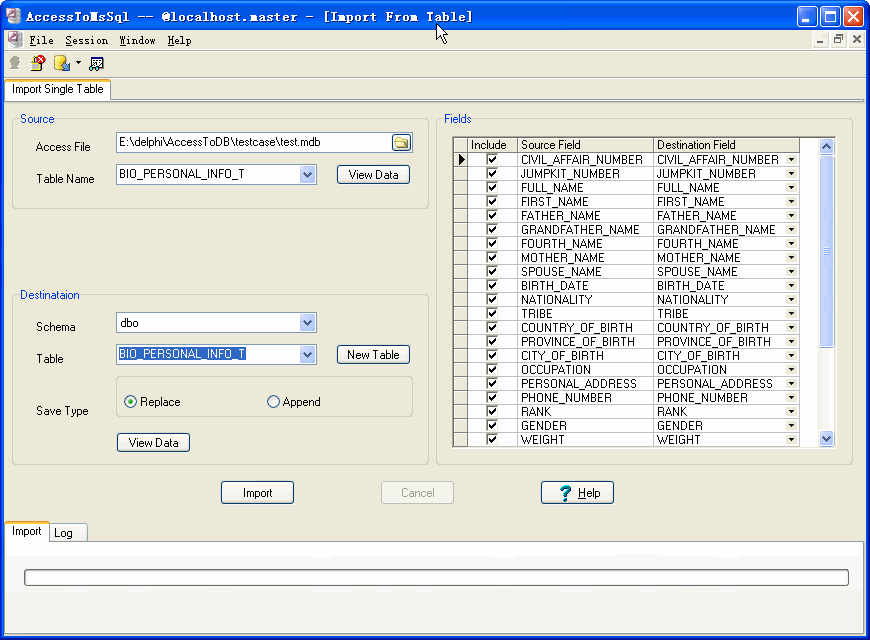Restore the inner MDI child window
Image resolution: width=870 pixels, height=640 pixels.
838,39
